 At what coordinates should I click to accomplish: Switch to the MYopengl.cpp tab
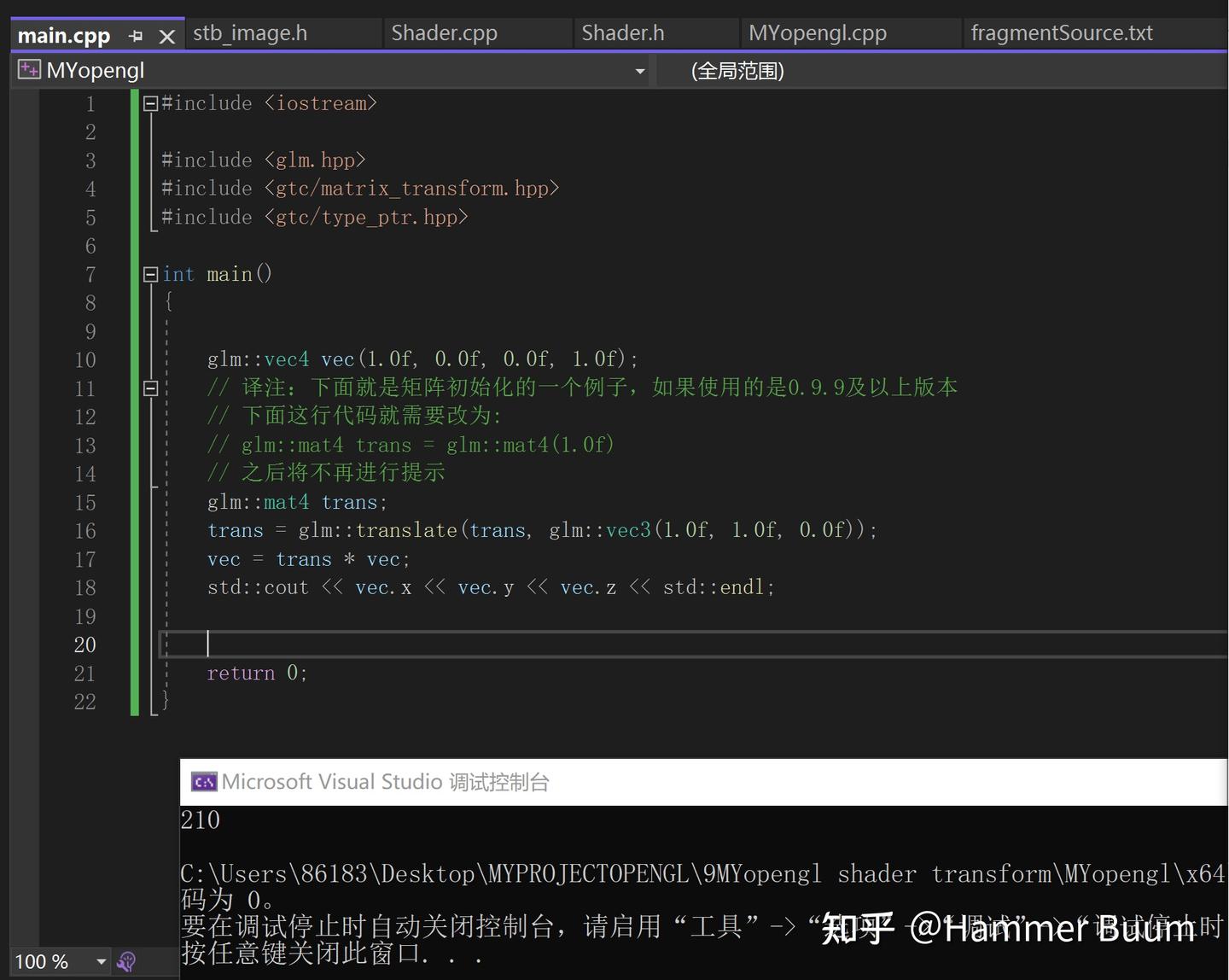point(817,32)
